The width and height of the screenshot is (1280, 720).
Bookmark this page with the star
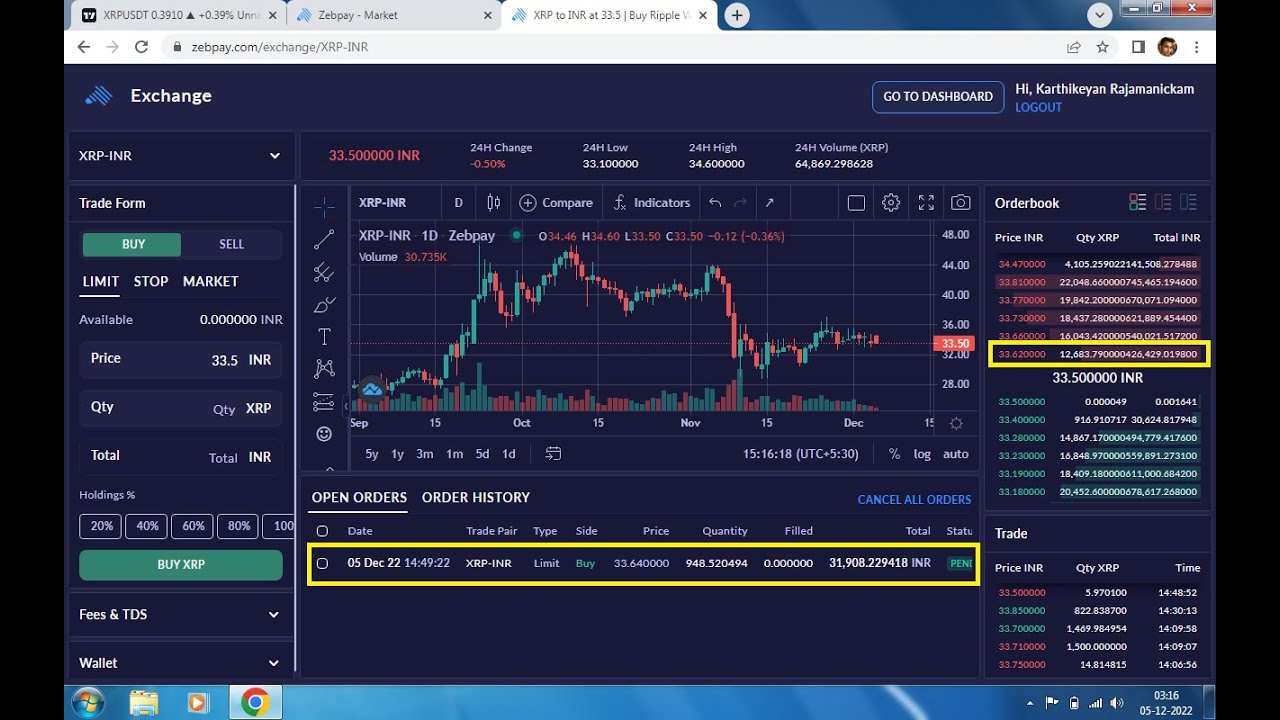click(x=1103, y=47)
